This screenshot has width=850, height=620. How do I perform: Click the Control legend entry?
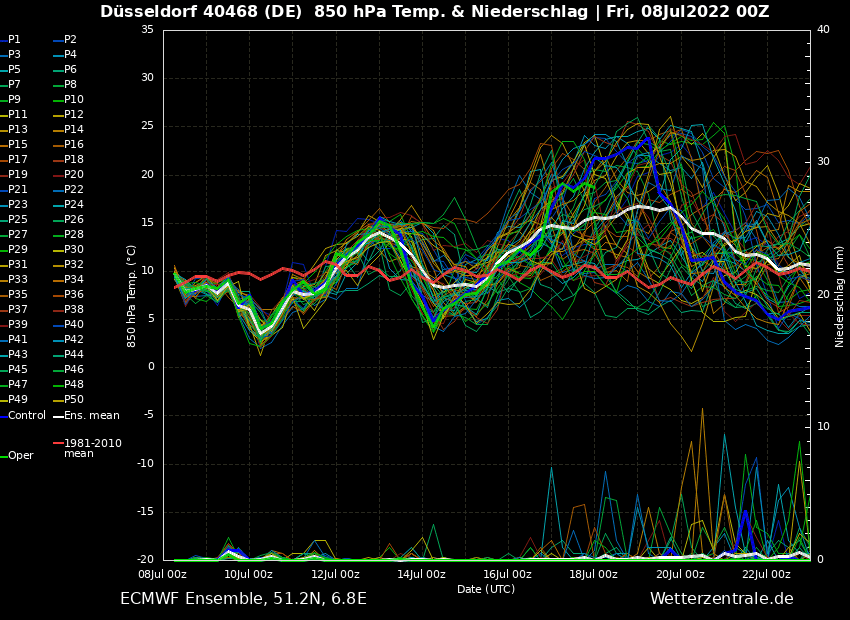pyautogui.click(x=27, y=415)
